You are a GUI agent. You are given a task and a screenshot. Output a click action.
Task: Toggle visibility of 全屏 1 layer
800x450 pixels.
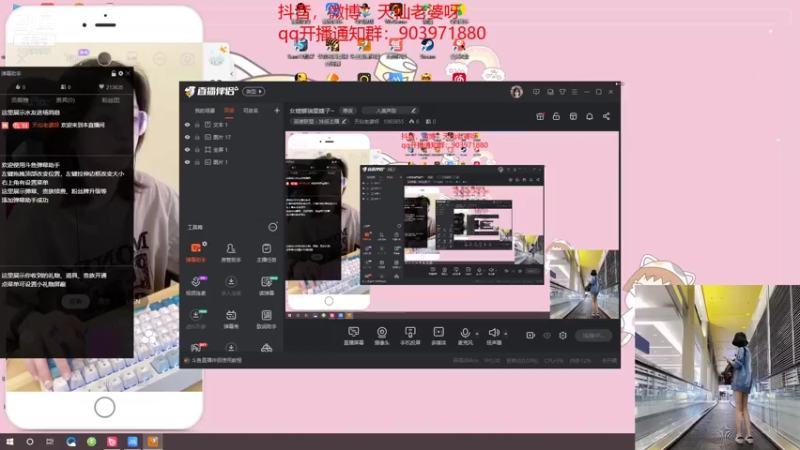tap(187, 149)
